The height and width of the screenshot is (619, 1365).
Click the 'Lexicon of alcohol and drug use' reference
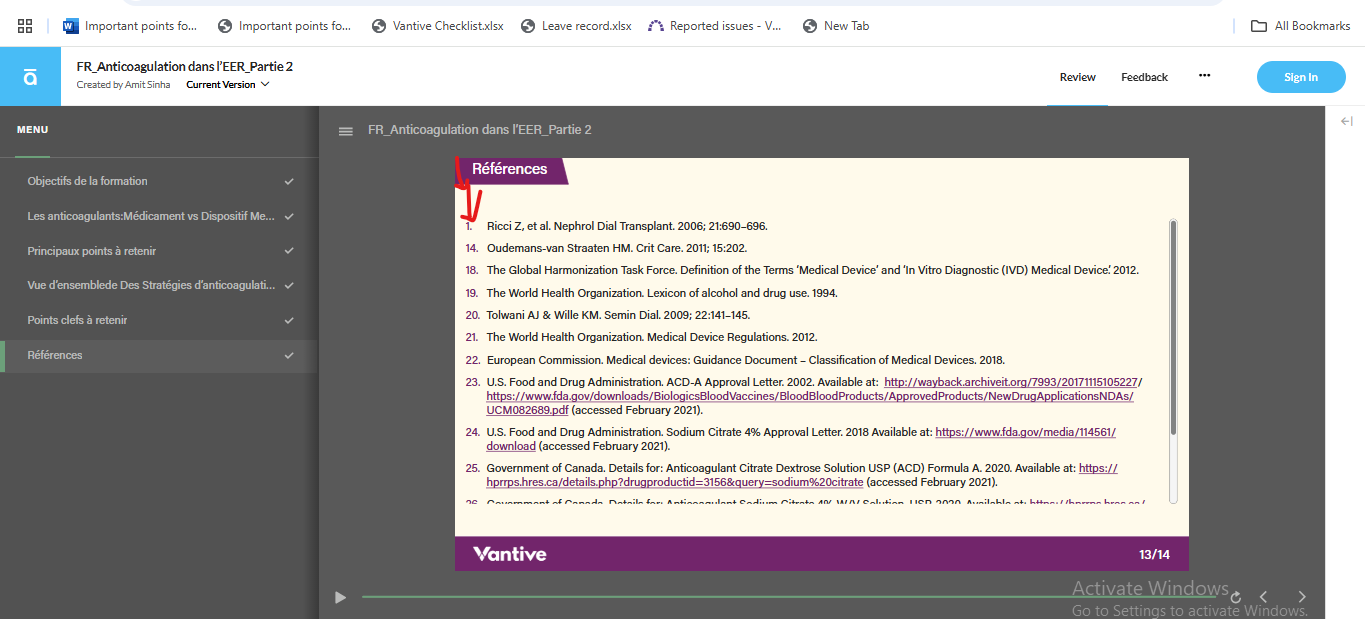(x=662, y=293)
